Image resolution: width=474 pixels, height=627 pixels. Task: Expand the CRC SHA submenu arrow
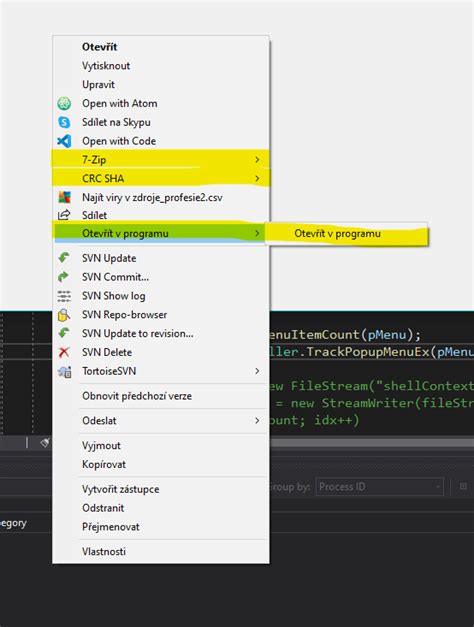tap(257, 178)
